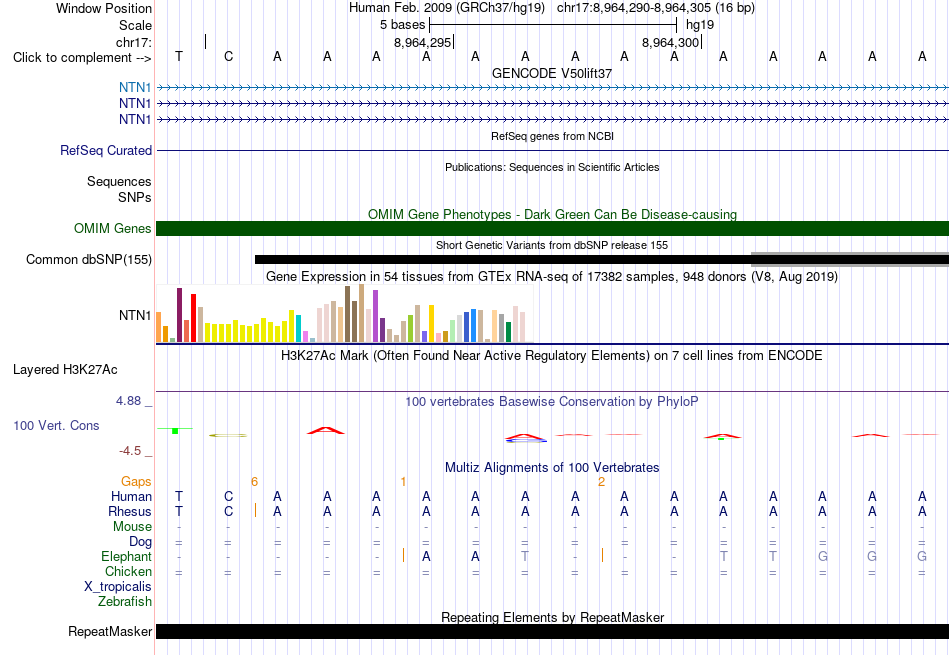The image size is (950, 655).
Task: Open Publications: Sequences in Scientific Articles title
Action: click(x=552, y=167)
